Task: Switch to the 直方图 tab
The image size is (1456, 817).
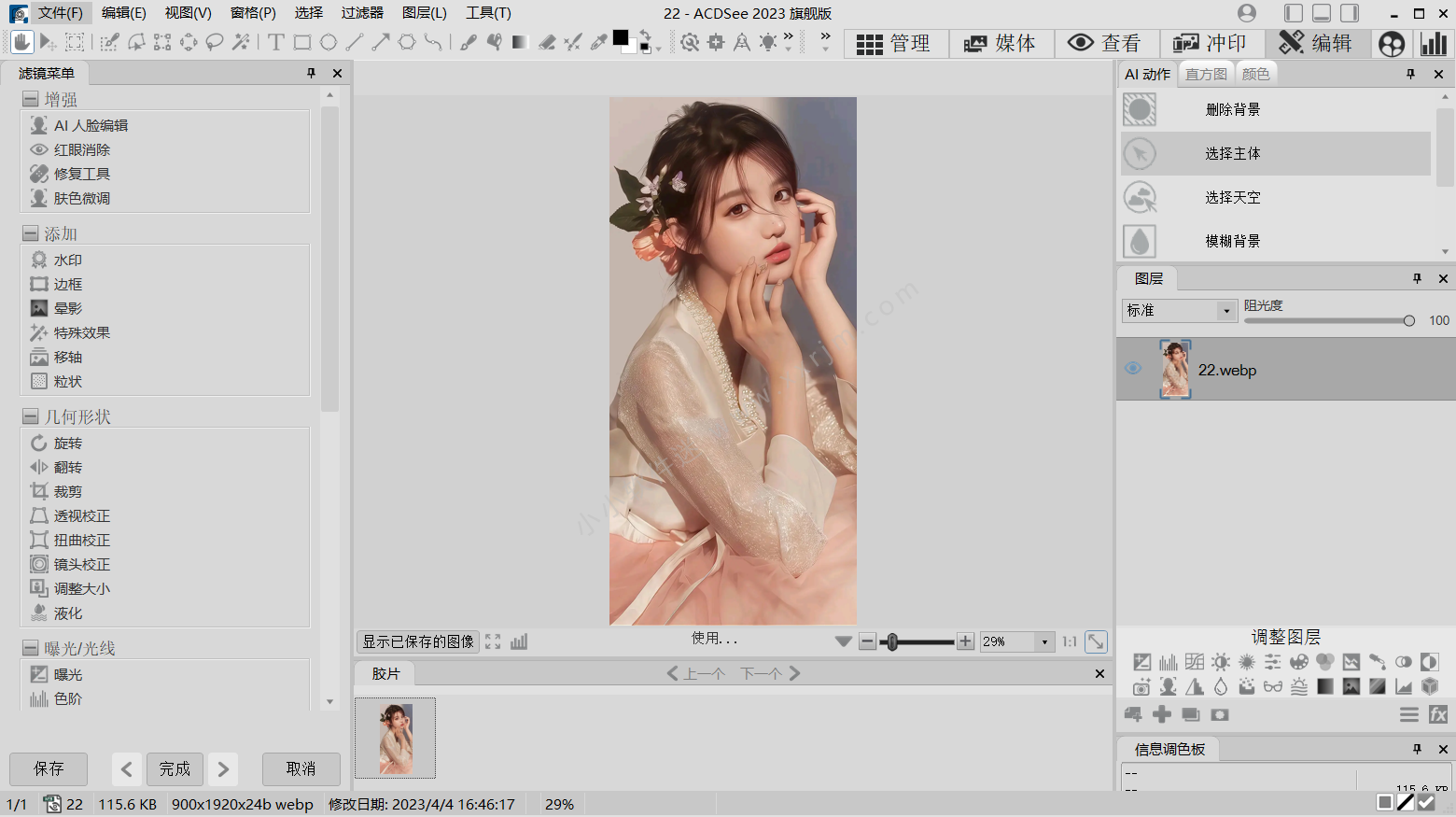Action: [1206, 74]
